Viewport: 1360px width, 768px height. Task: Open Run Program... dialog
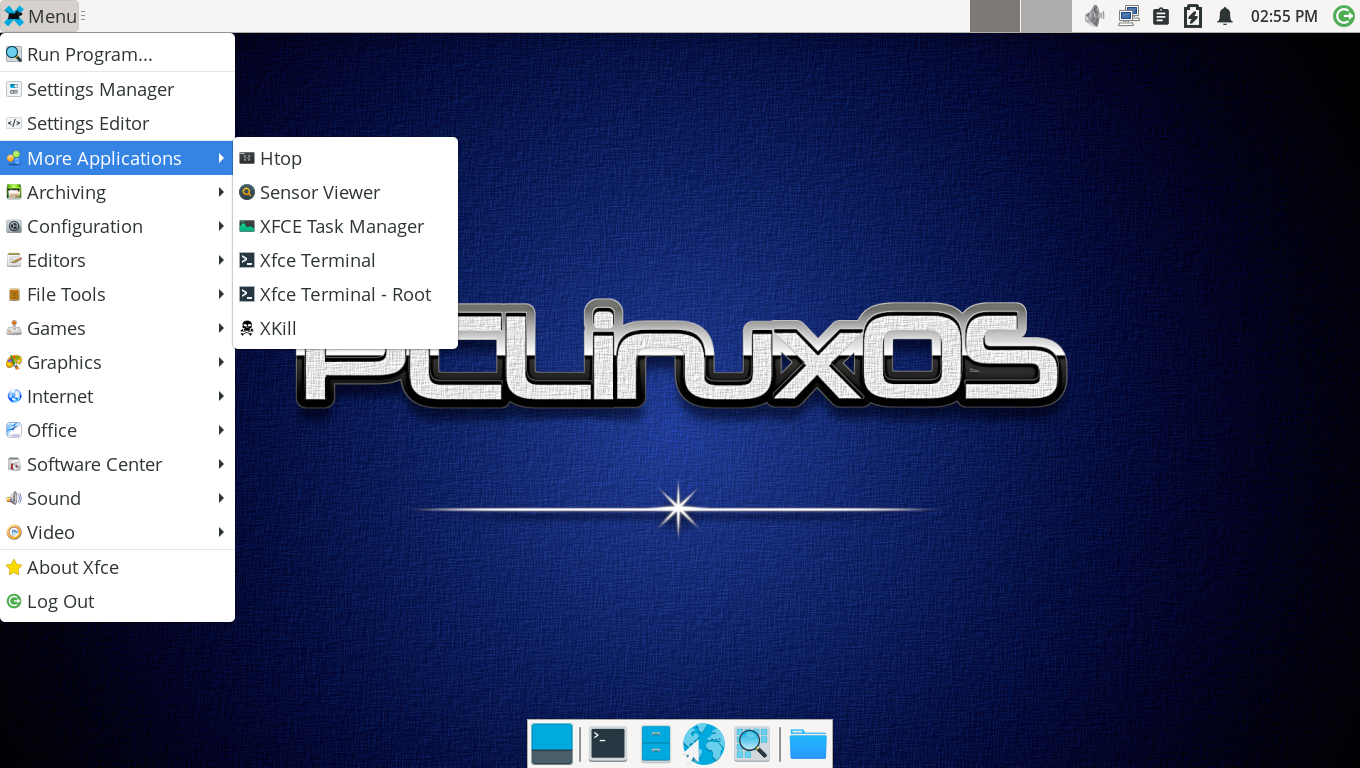tap(117, 54)
